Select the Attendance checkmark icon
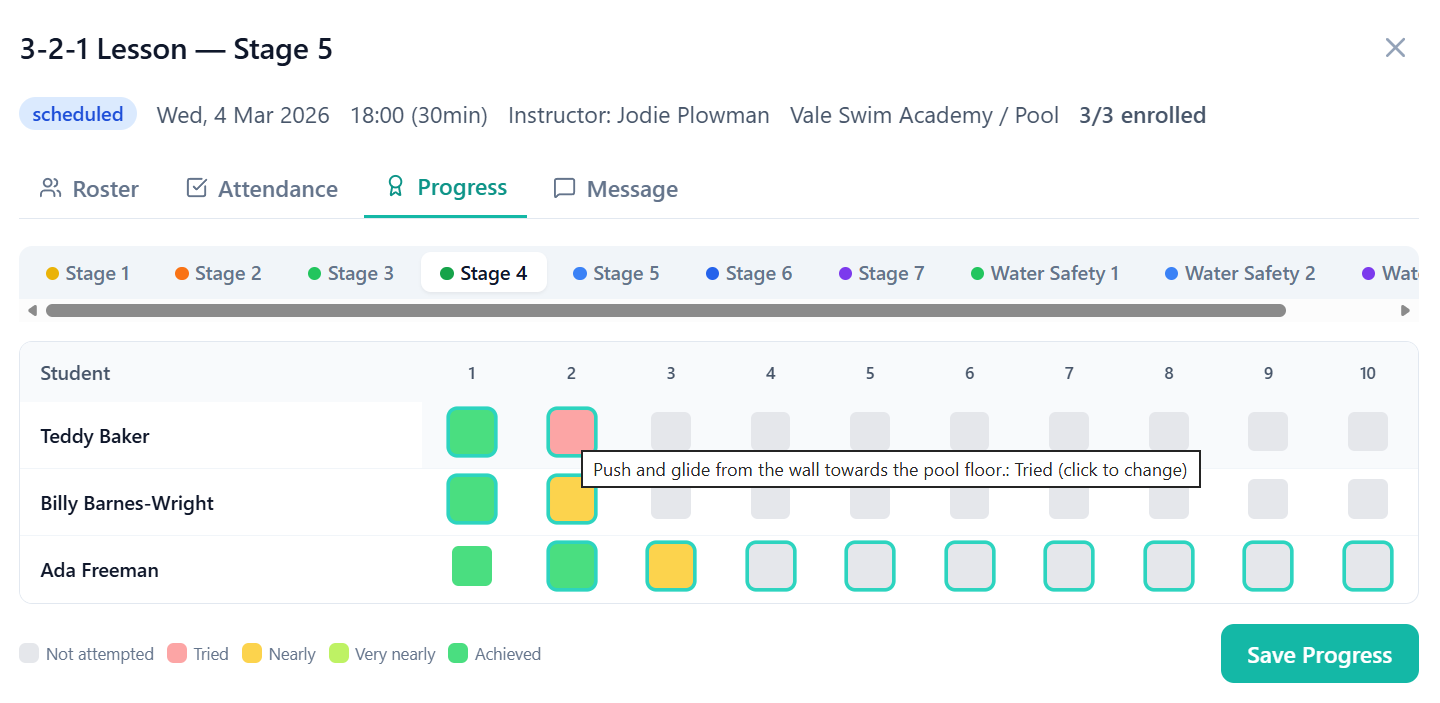 (x=196, y=187)
